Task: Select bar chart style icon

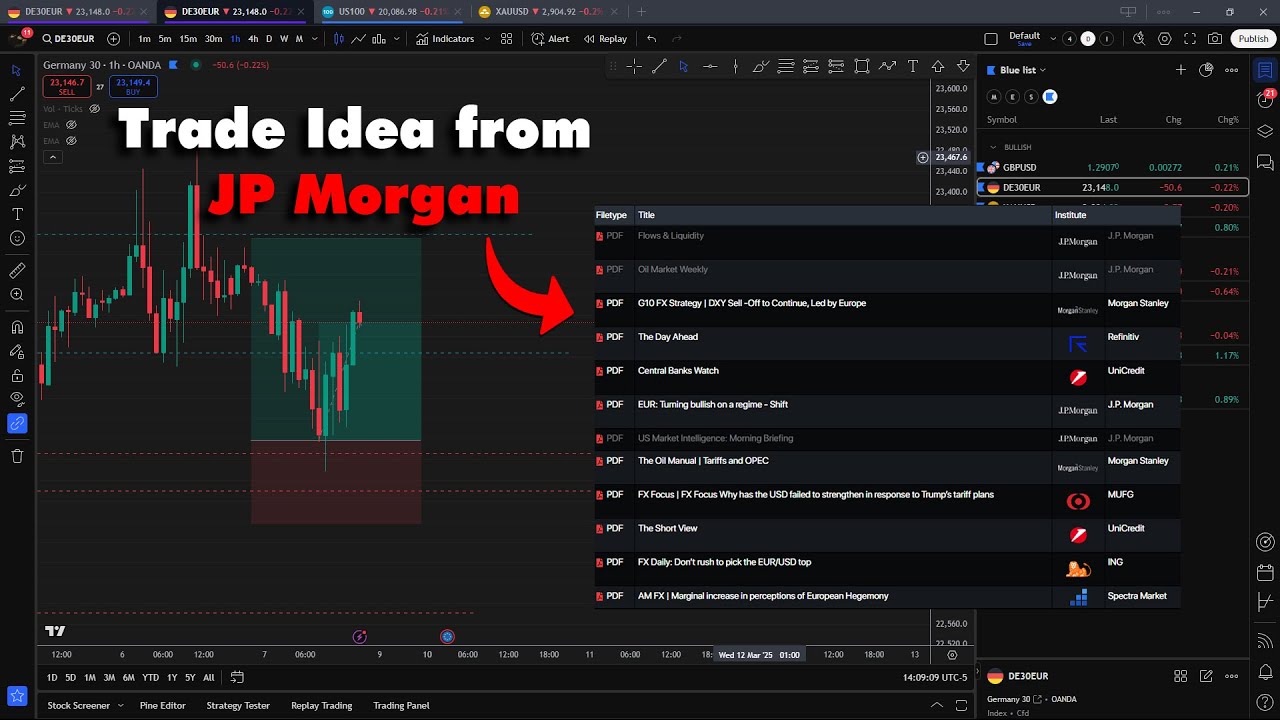Action: (x=379, y=39)
